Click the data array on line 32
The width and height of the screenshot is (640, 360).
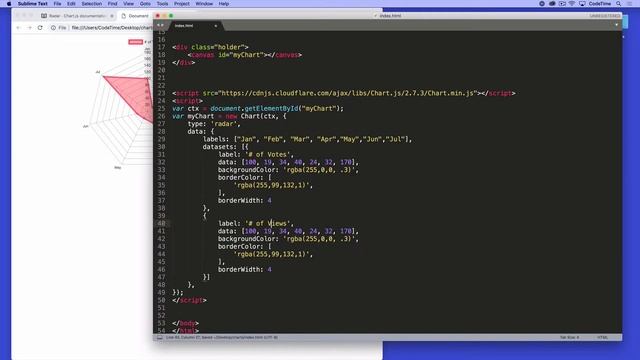click(x=300, y=162)
